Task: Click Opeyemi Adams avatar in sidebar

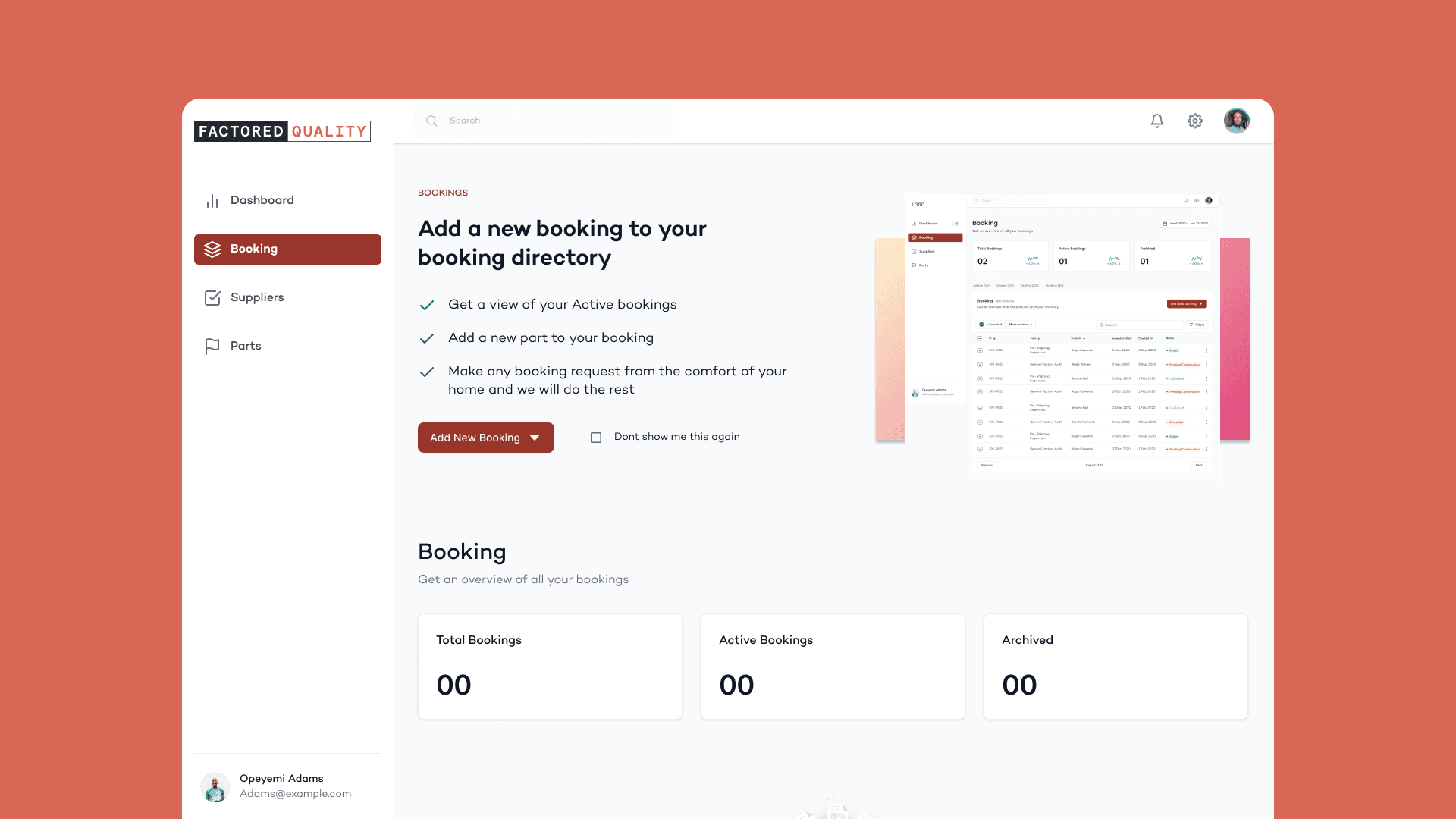Action: click(215, 787)
